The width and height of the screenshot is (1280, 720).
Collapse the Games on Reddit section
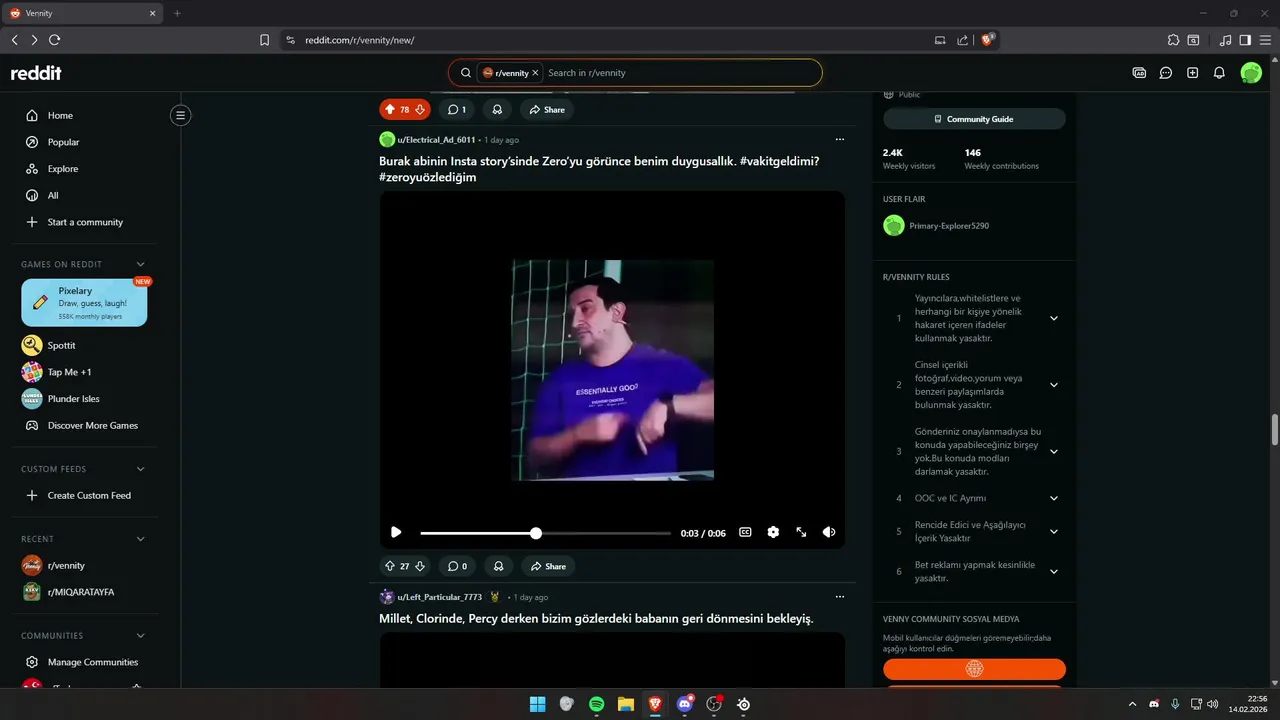click(140, 264)
